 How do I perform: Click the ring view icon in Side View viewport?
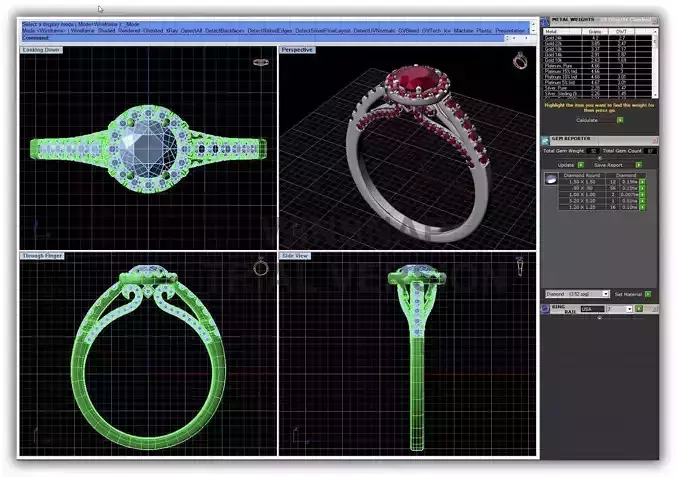point(520,266)
